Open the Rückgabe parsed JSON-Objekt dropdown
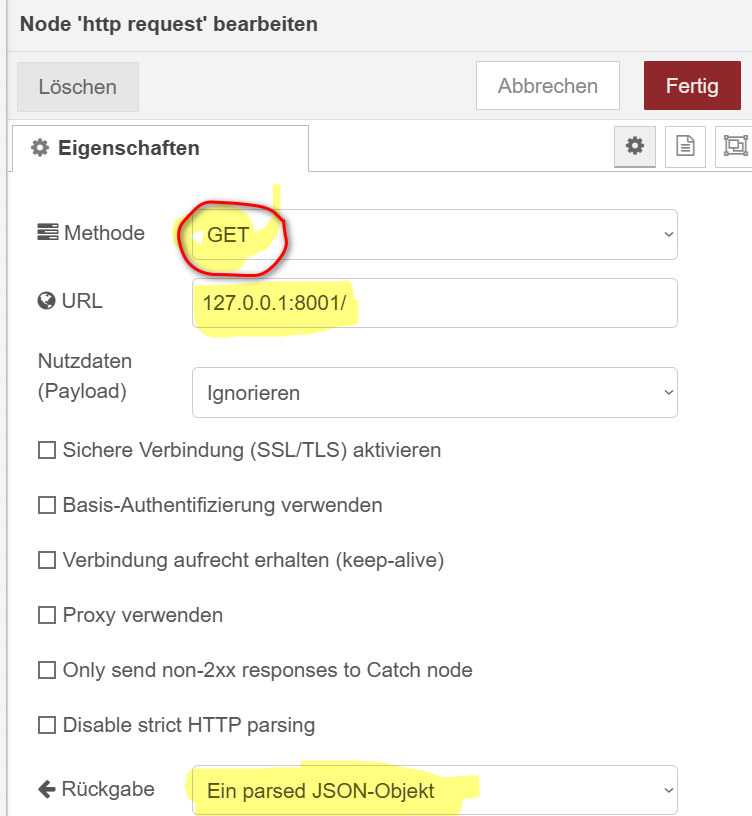 [435, 790]
